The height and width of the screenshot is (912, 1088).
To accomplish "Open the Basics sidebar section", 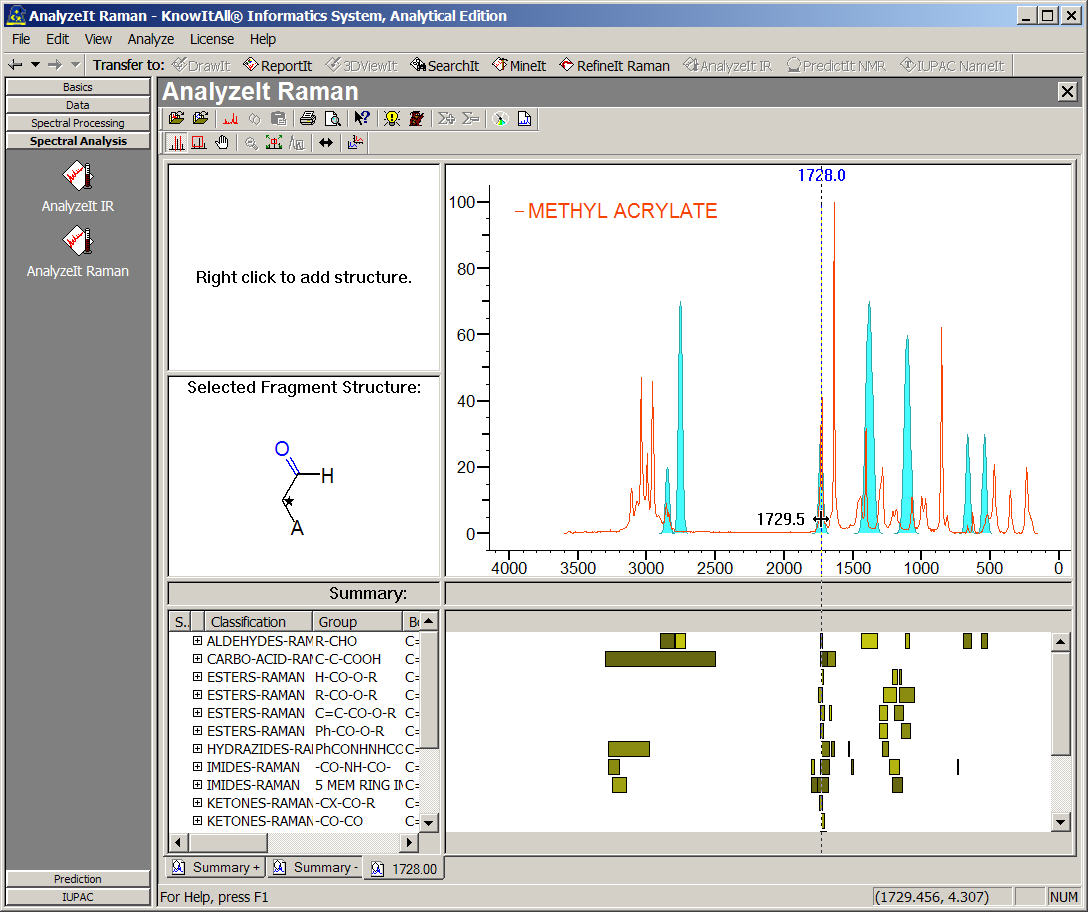I will (x=78, y=87).
